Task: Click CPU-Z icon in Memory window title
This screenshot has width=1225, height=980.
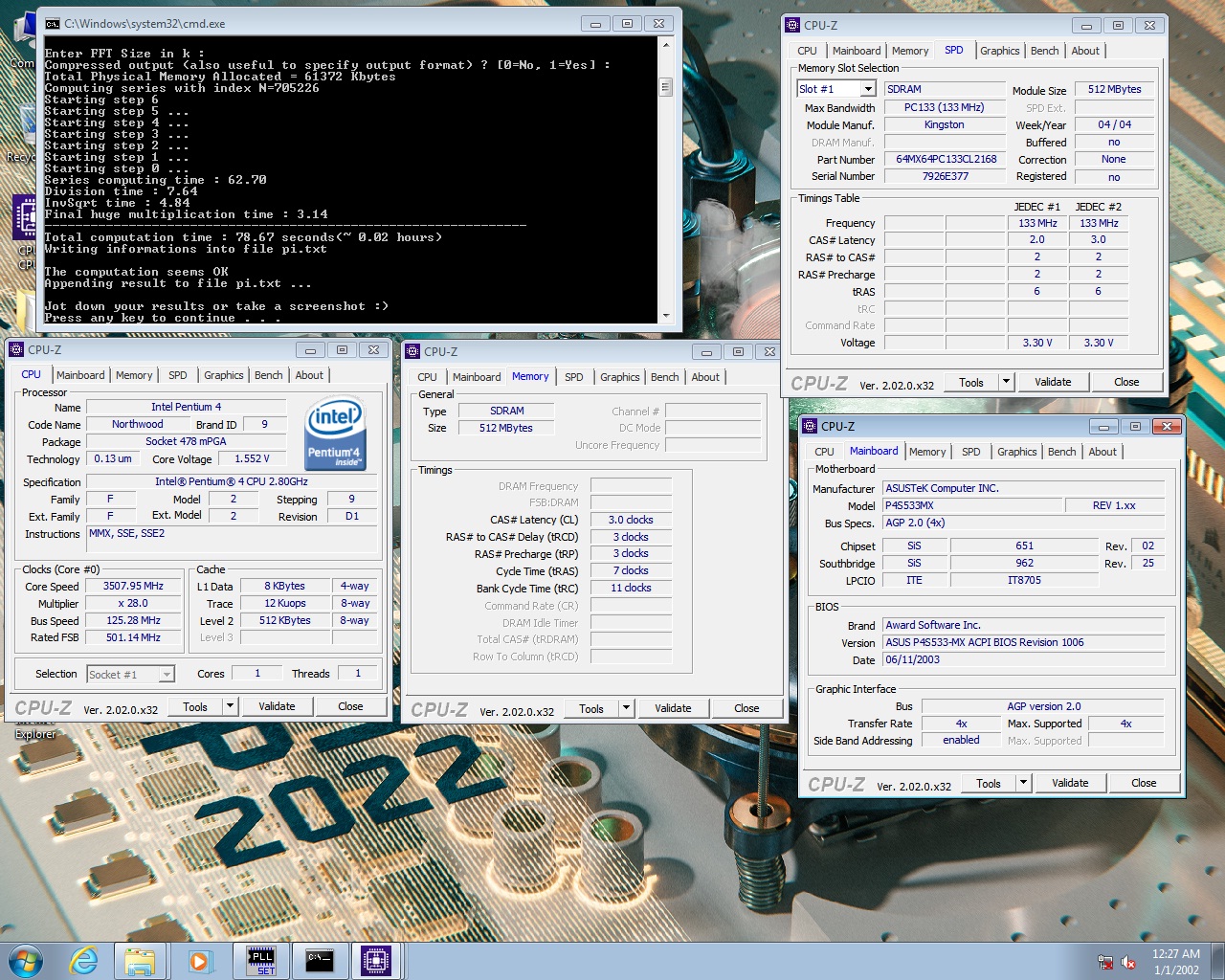Action: pyautogui.click(x=413, y=351)
